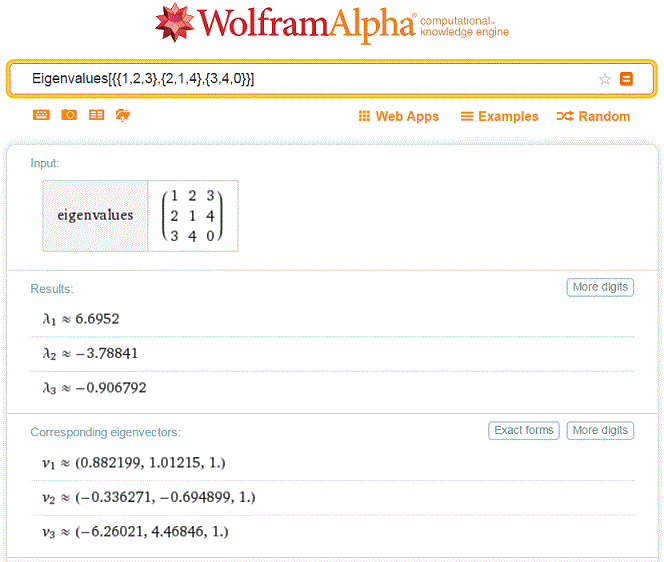Click the Exact forms button

[x=524, y=430]
